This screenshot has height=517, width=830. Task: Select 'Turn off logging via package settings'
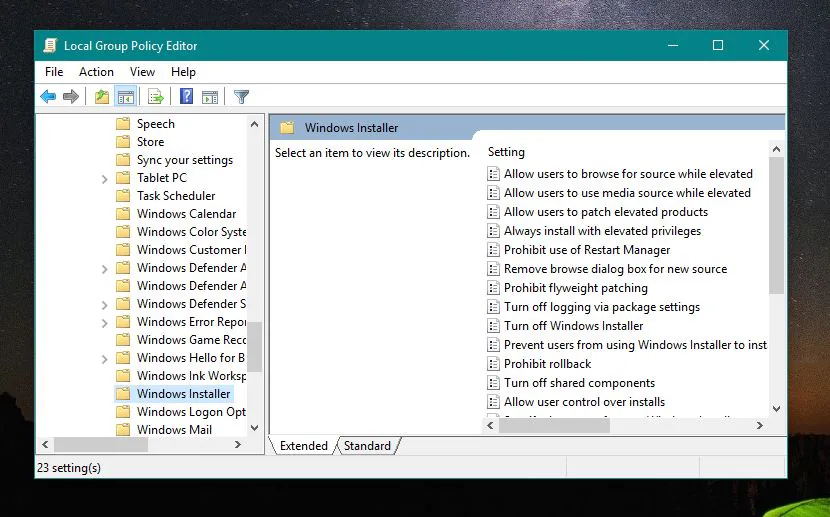602,307
